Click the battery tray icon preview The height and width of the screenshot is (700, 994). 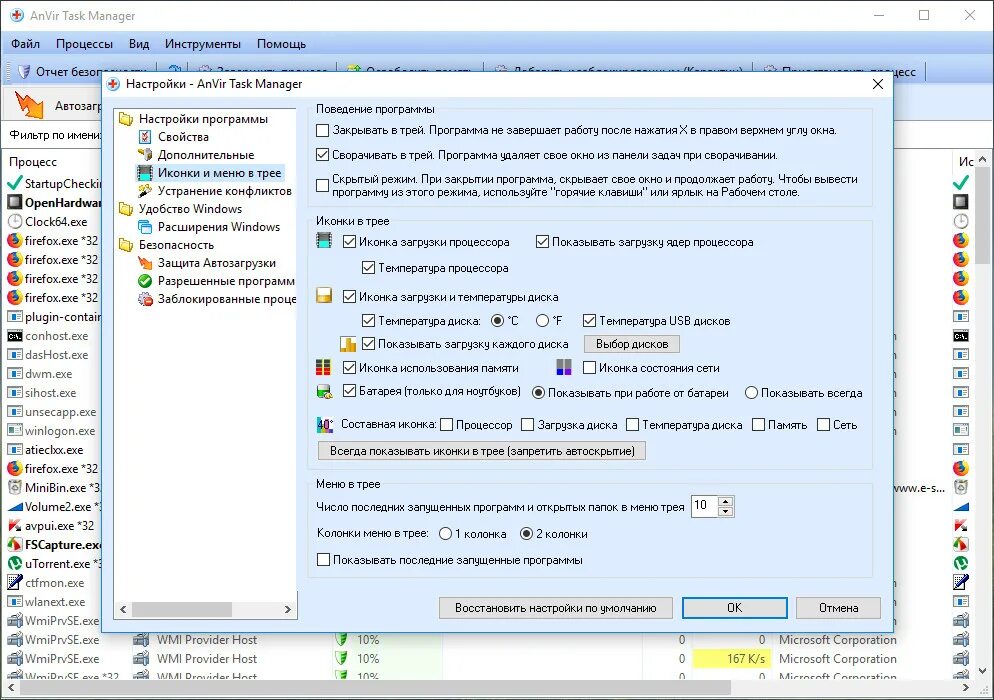click(x=323, y=392)
